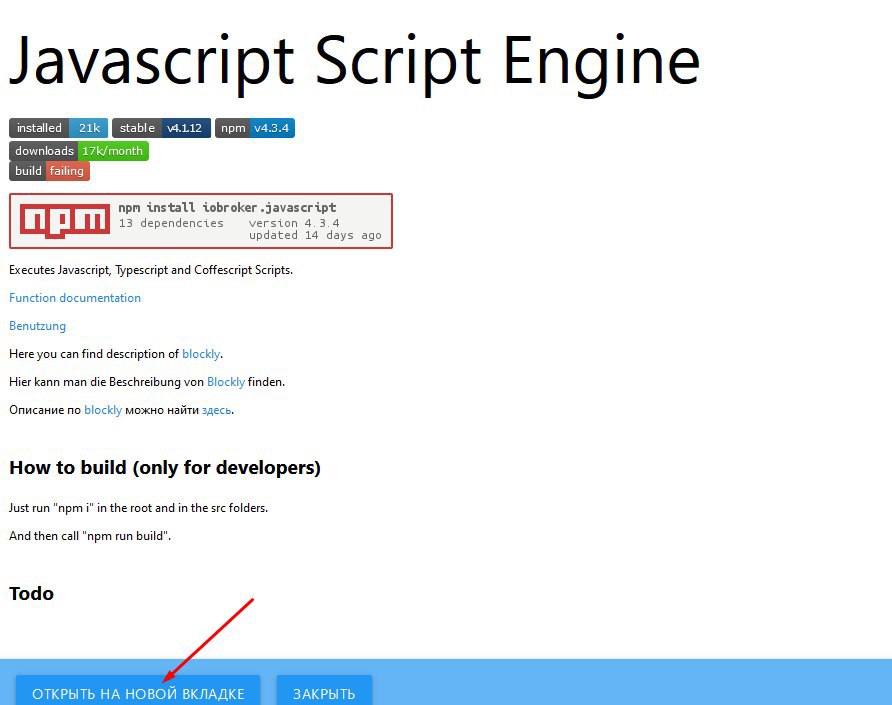
Task: Click the Todo heading
Action: [31, 593]
